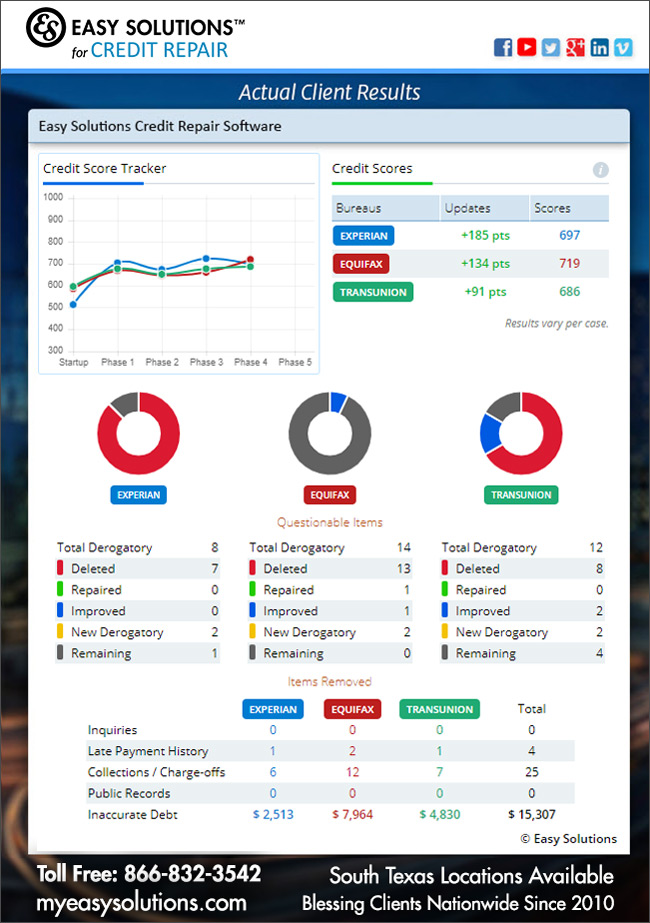The height and width of the screenshot is (923, 650).
Task: Select the TransUnion donut chart
Action: [521, 433]
